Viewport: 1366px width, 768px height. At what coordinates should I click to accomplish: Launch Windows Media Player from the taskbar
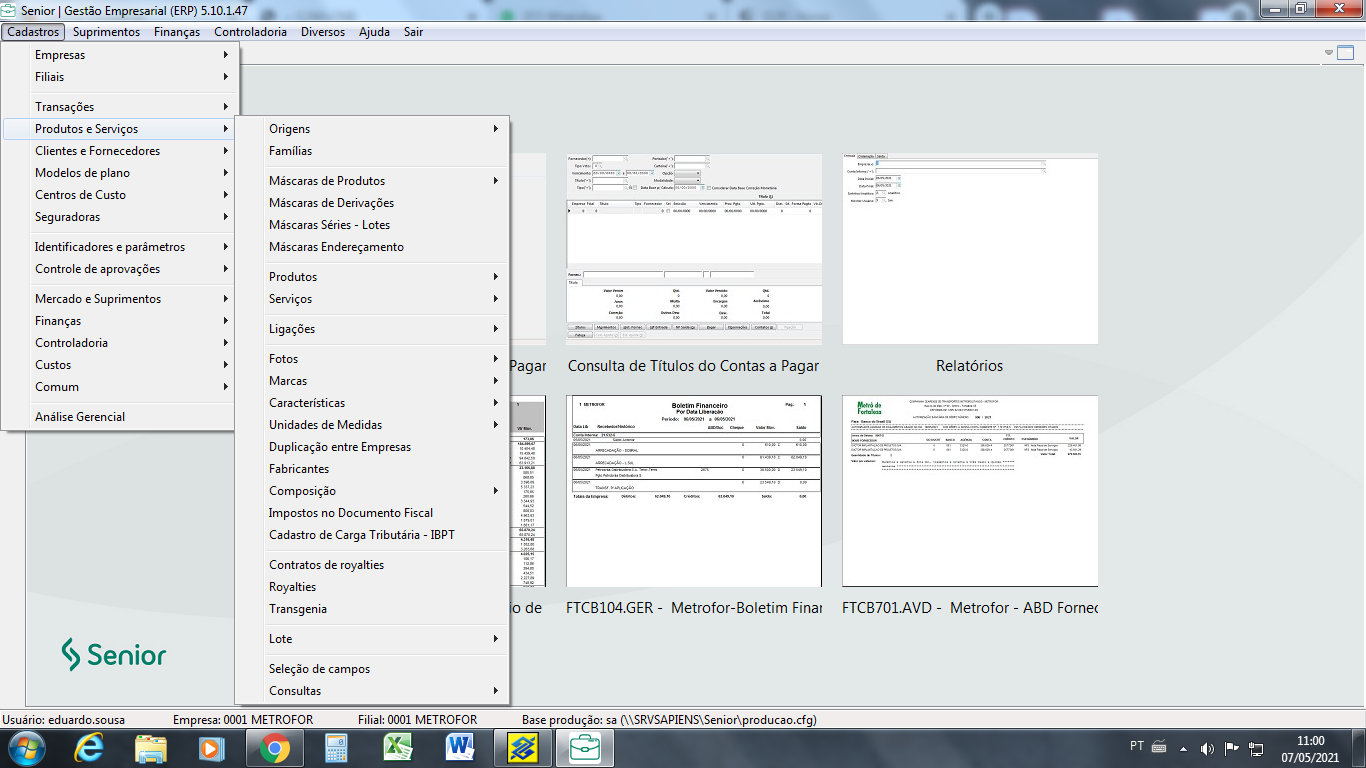(x=211, y=746)
